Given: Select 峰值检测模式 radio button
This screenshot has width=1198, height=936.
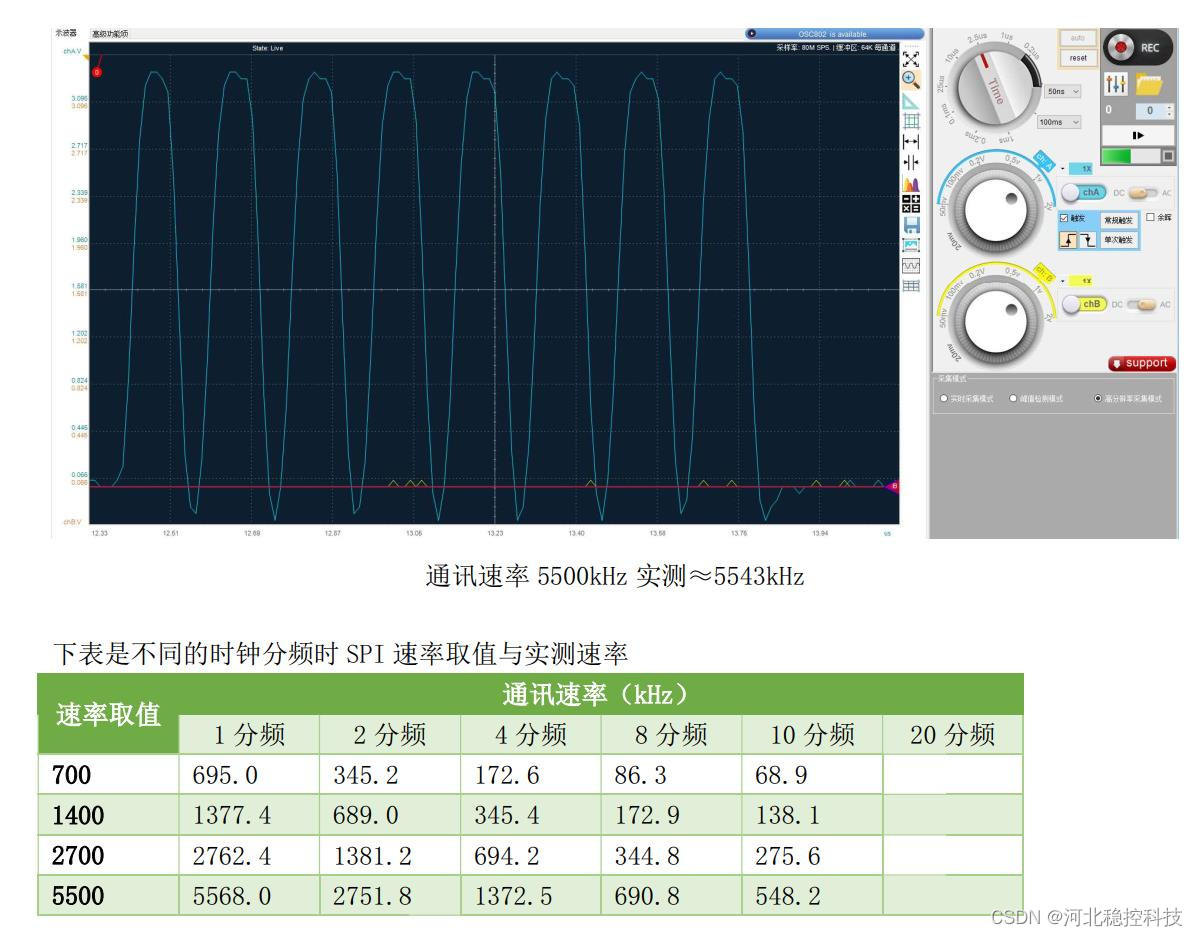Looking at the screenshot, I should (1013, 398).
